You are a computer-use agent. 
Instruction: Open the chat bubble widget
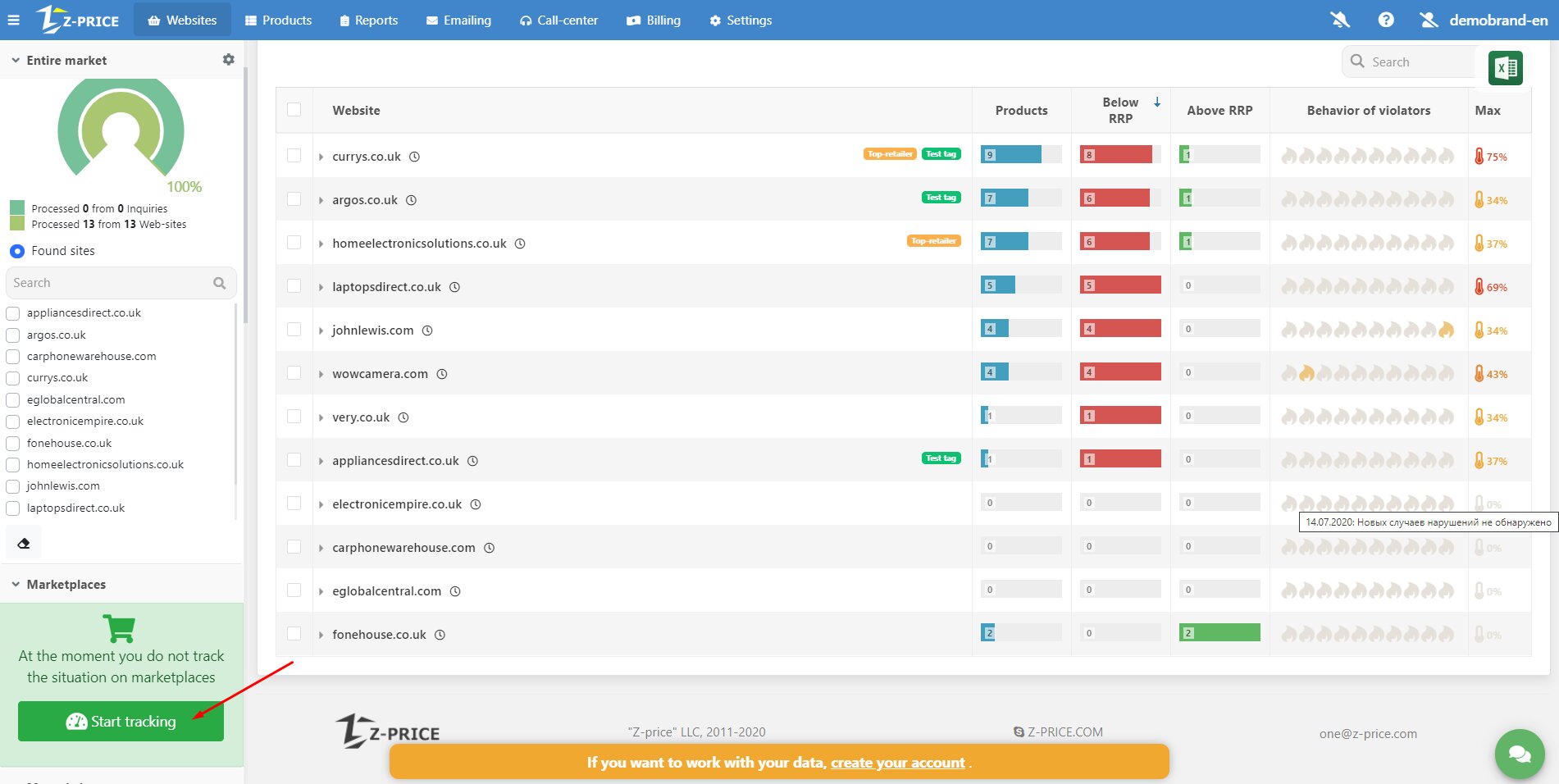click(1520, 754)
